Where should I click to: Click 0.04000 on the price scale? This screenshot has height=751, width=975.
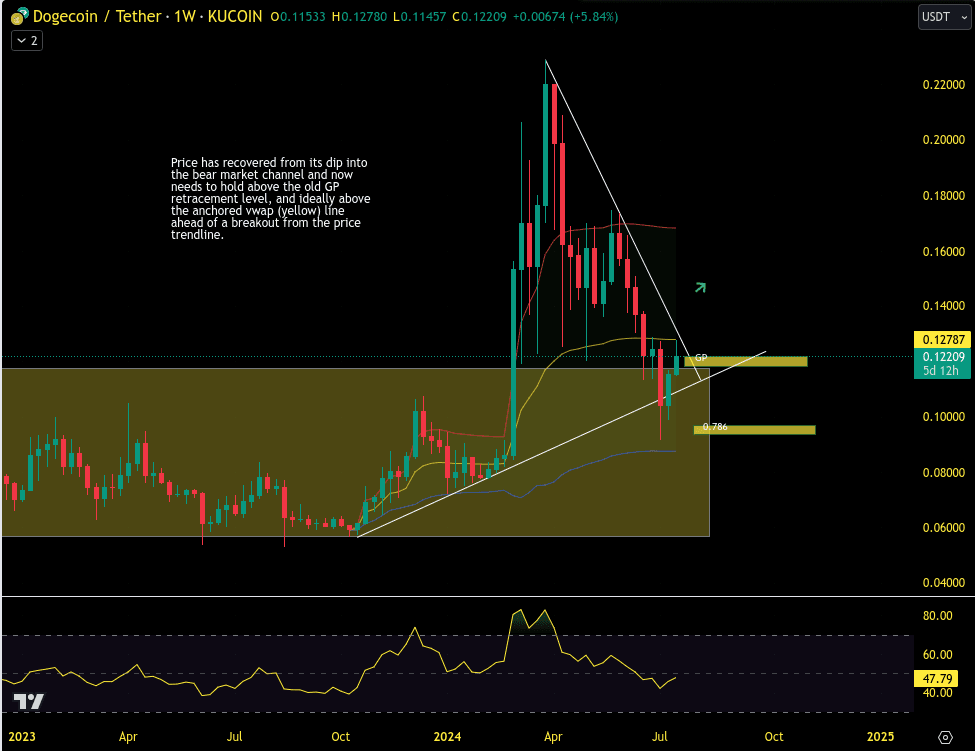pyautogui.click(x=944, y=583)
